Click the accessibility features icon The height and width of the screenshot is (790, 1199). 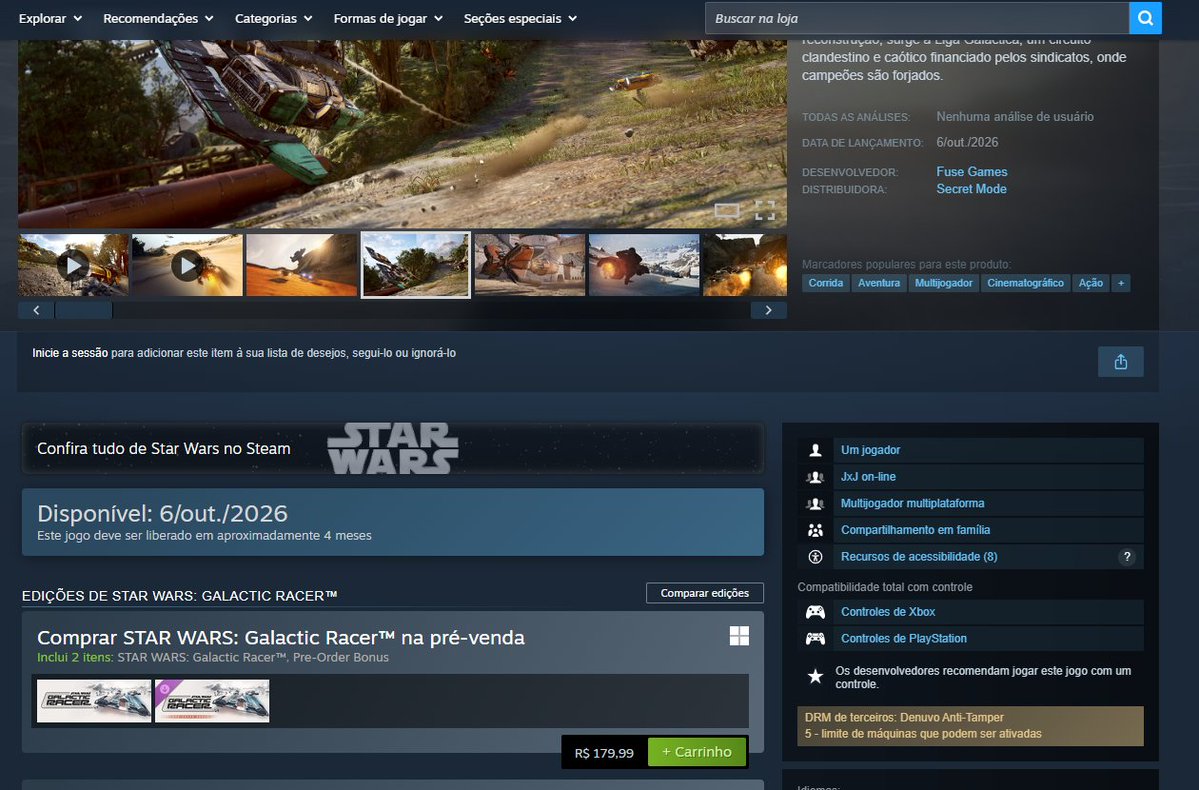815,557
